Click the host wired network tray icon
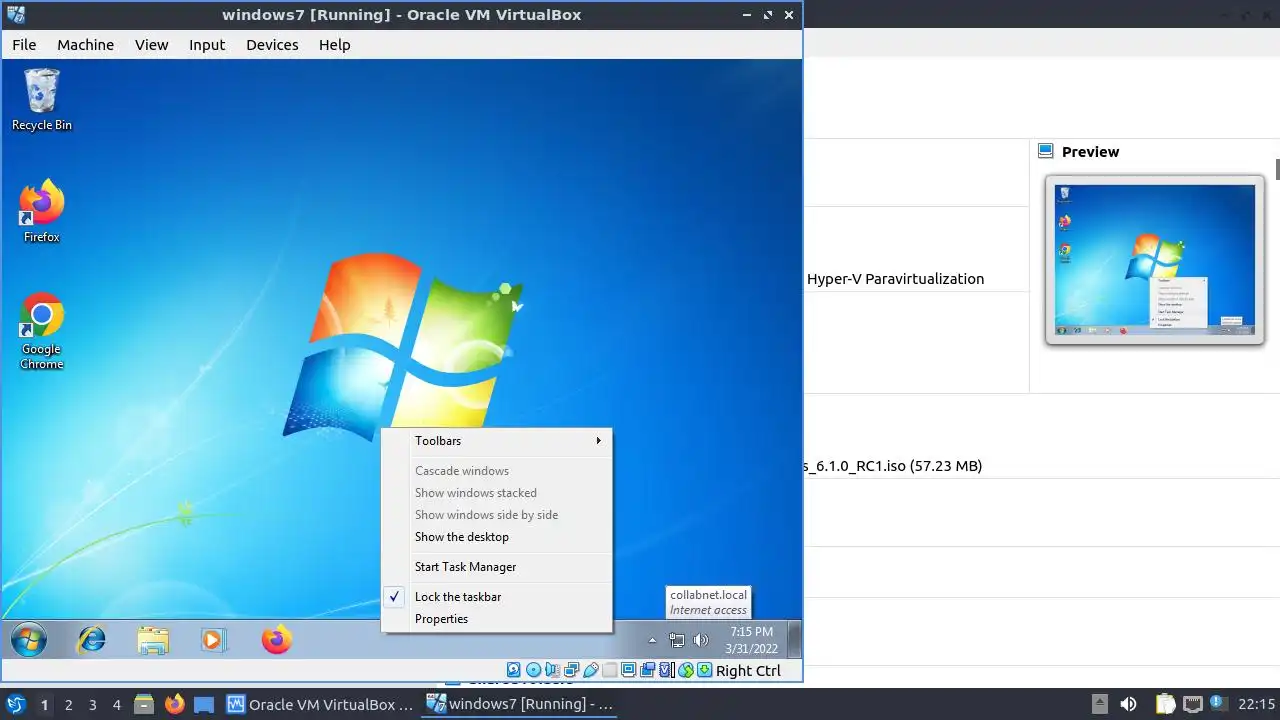The image size is (1280, 720). pos(1192,704)
